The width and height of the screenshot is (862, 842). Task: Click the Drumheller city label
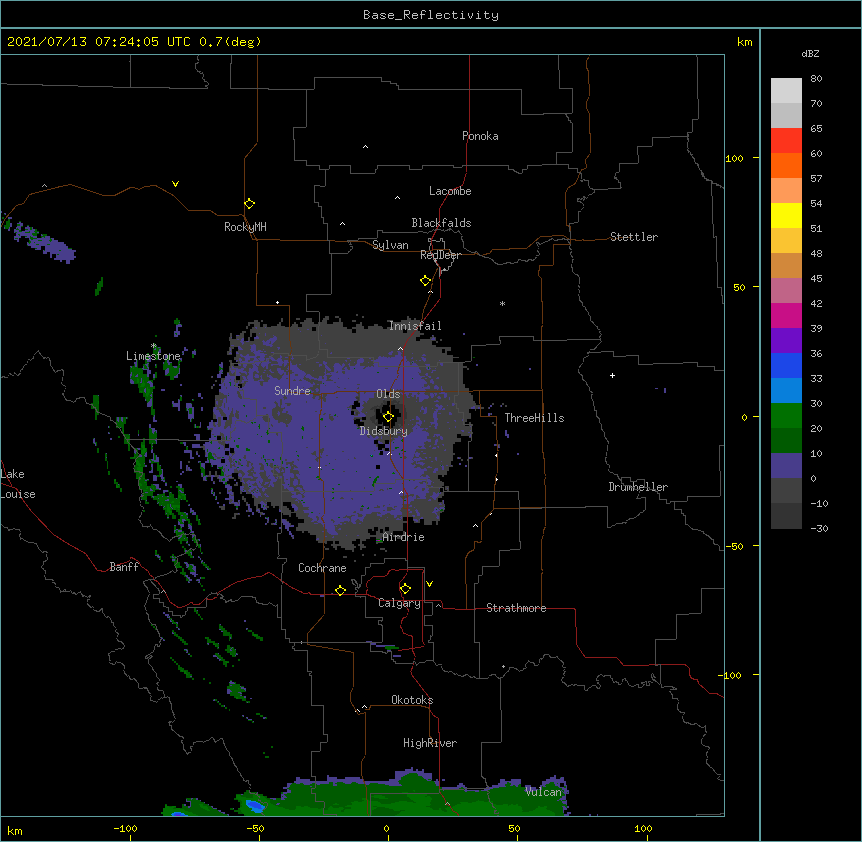tap(638, 487)
